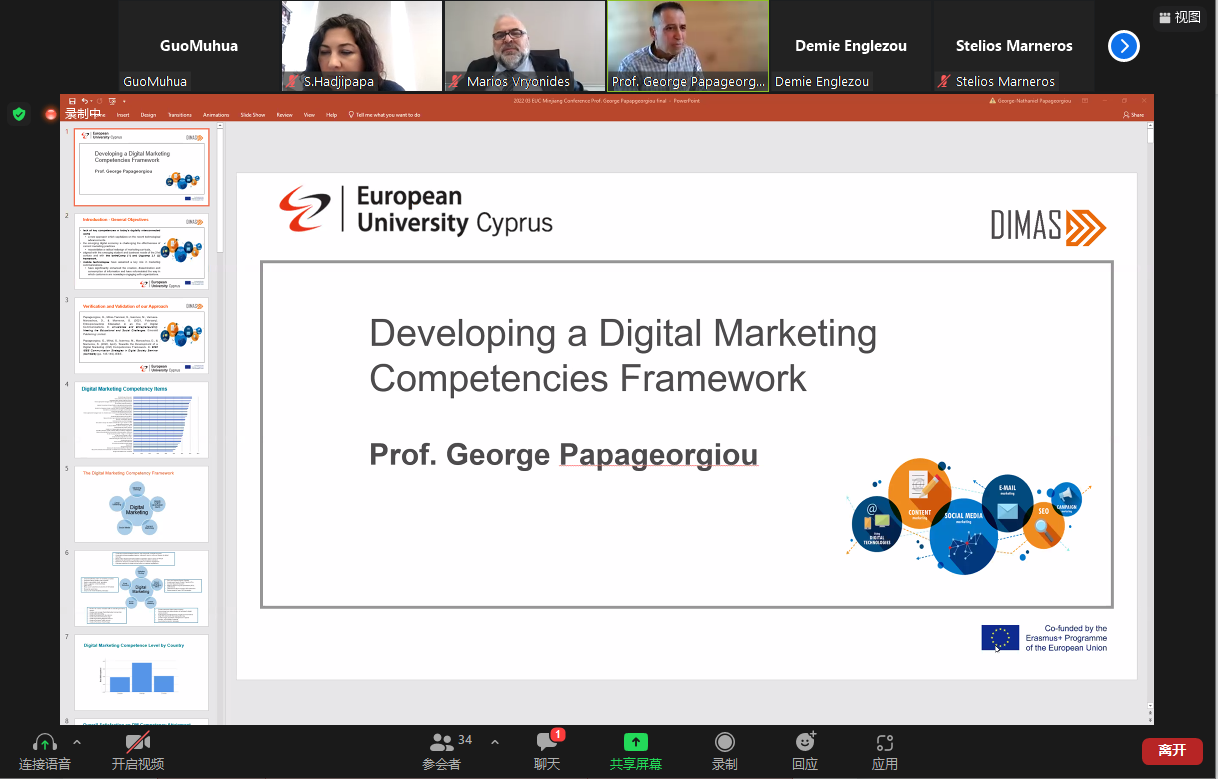The image size is (1218, 779).
Task: Open the Transitions ribbon tab
Action: pyautogui.click(x=180, y=115)
